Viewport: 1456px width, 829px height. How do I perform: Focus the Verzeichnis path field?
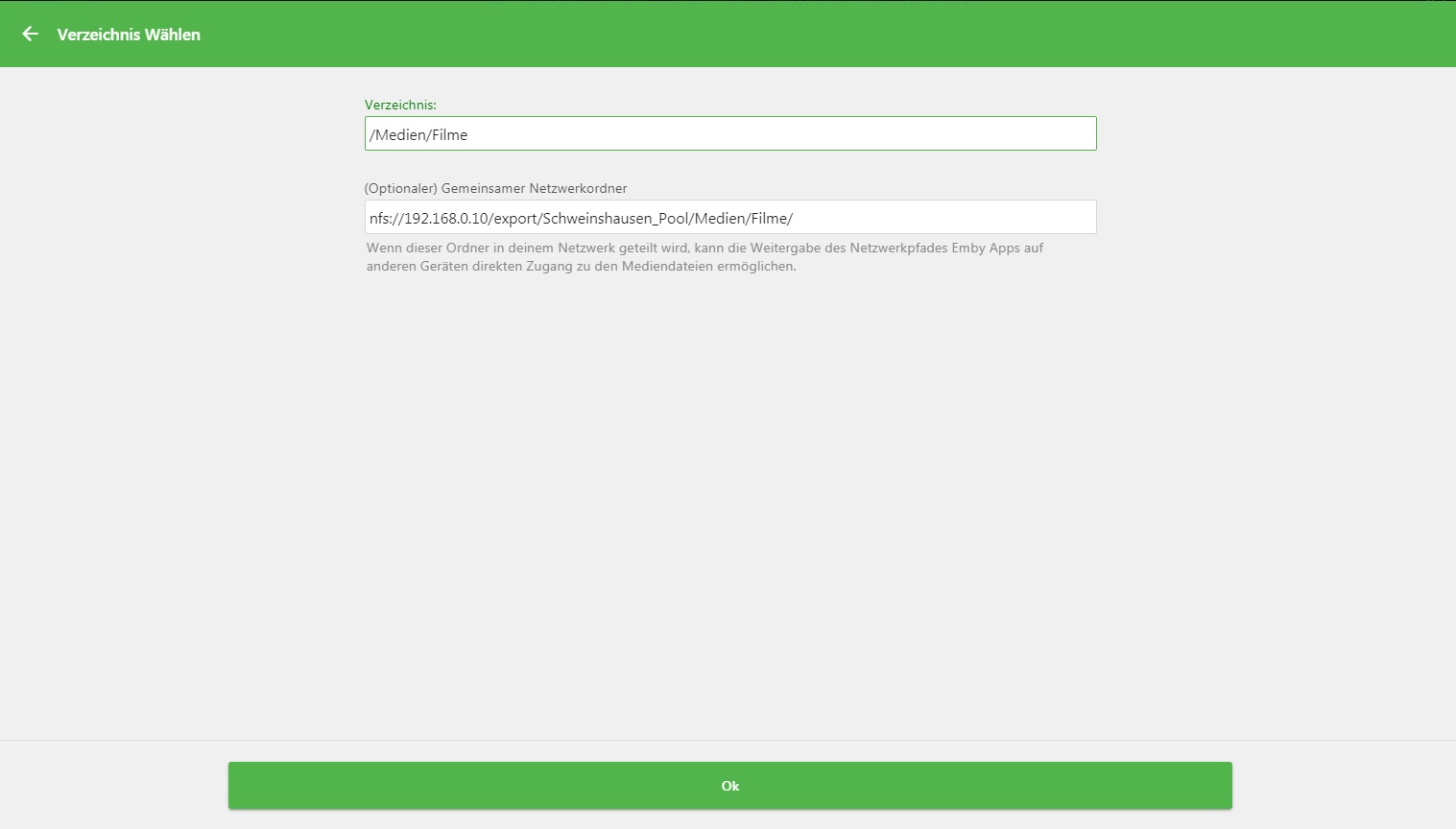730,133
